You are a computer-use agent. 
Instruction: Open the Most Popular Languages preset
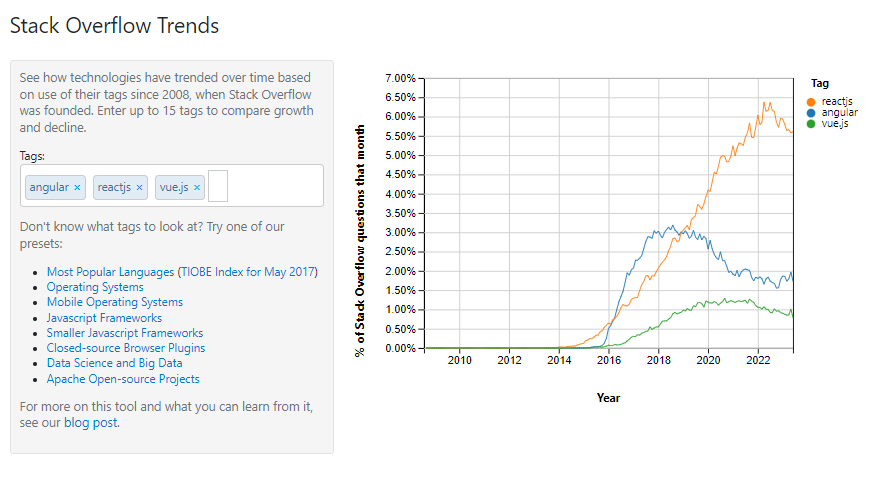pyautogui.click(x=110, y=272)
